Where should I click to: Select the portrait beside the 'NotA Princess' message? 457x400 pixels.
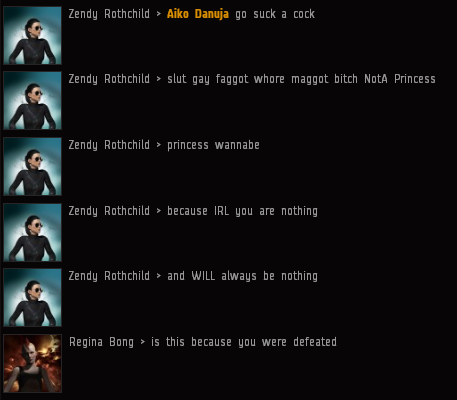pyautogui.click(x=32, y=100)
